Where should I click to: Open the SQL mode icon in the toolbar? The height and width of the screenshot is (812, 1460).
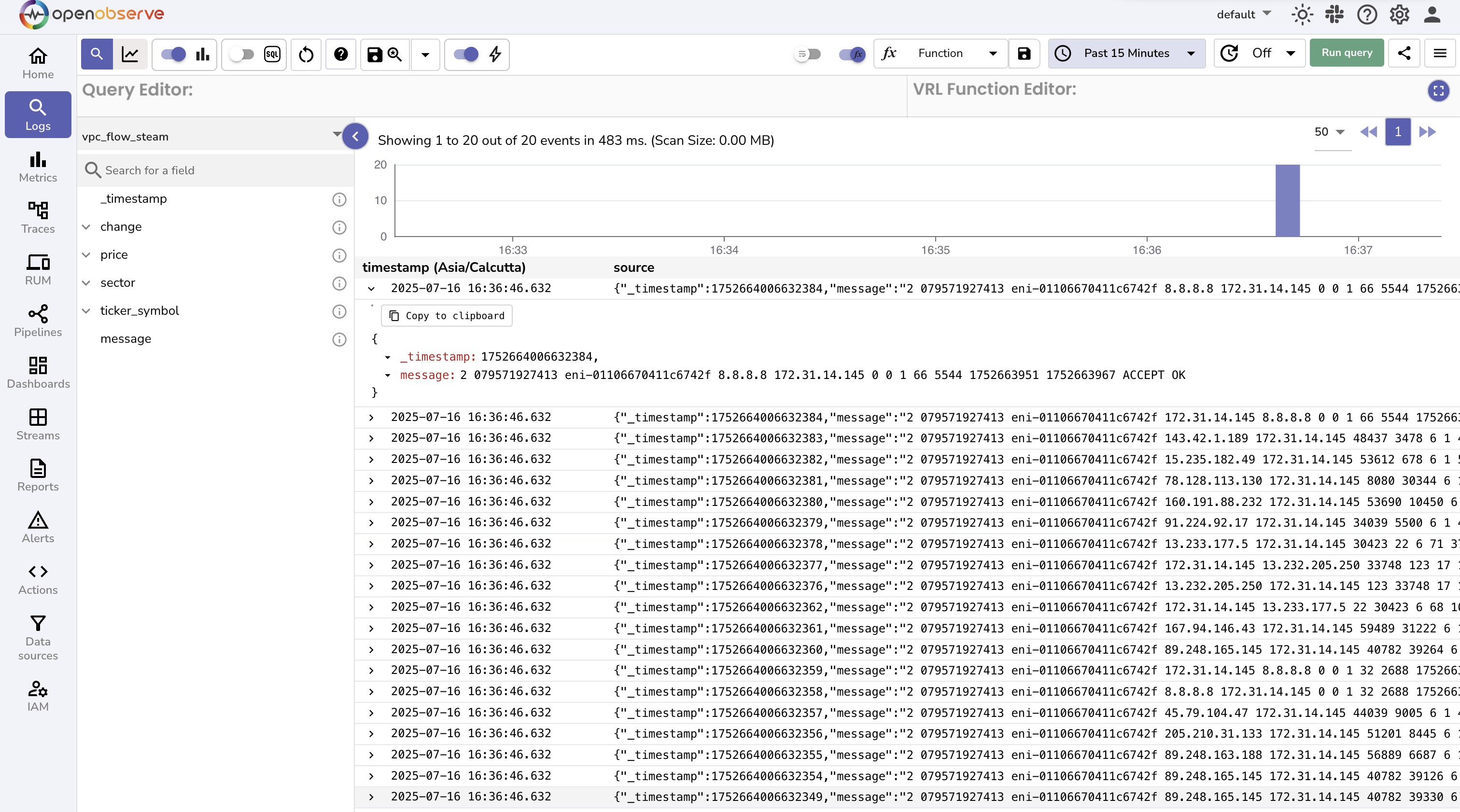(x=272, y=55)
